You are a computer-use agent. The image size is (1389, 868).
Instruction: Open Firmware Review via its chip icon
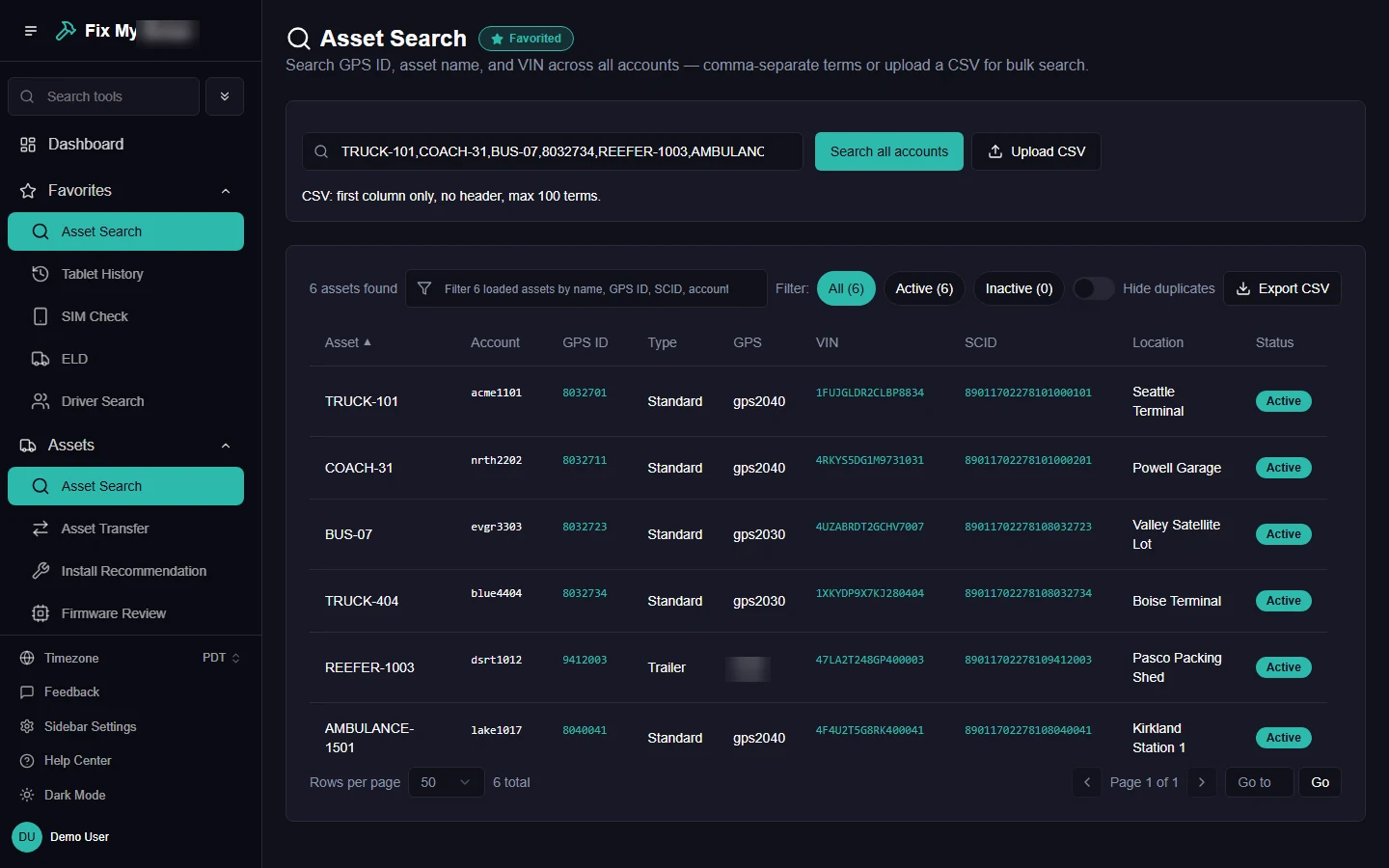point(41,613)
